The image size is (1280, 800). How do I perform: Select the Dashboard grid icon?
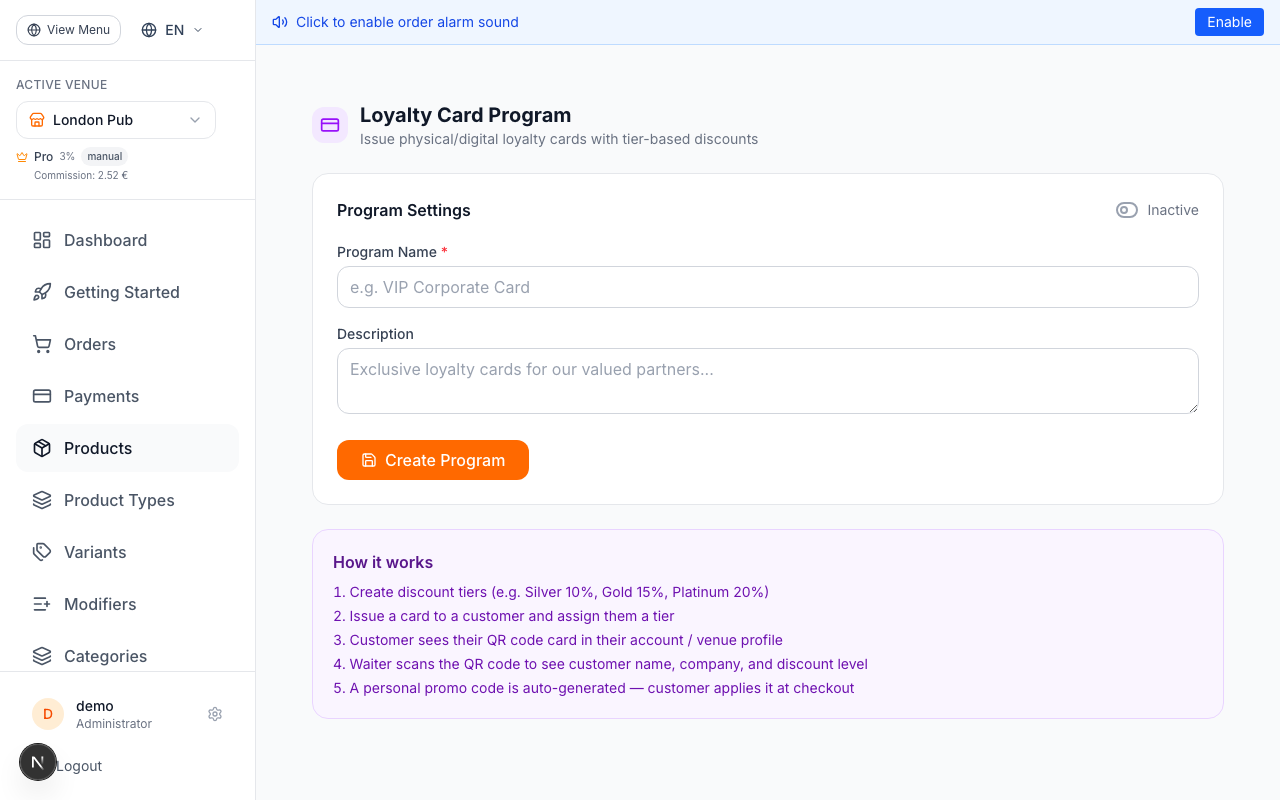tap(41, 240)
